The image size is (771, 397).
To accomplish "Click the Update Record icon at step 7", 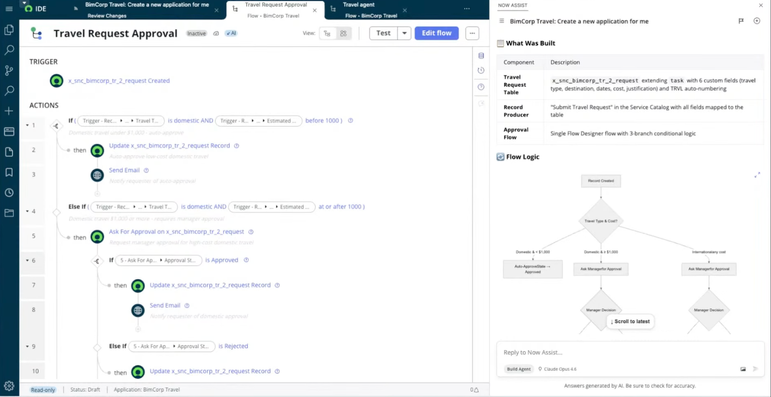I will (138, 285).
